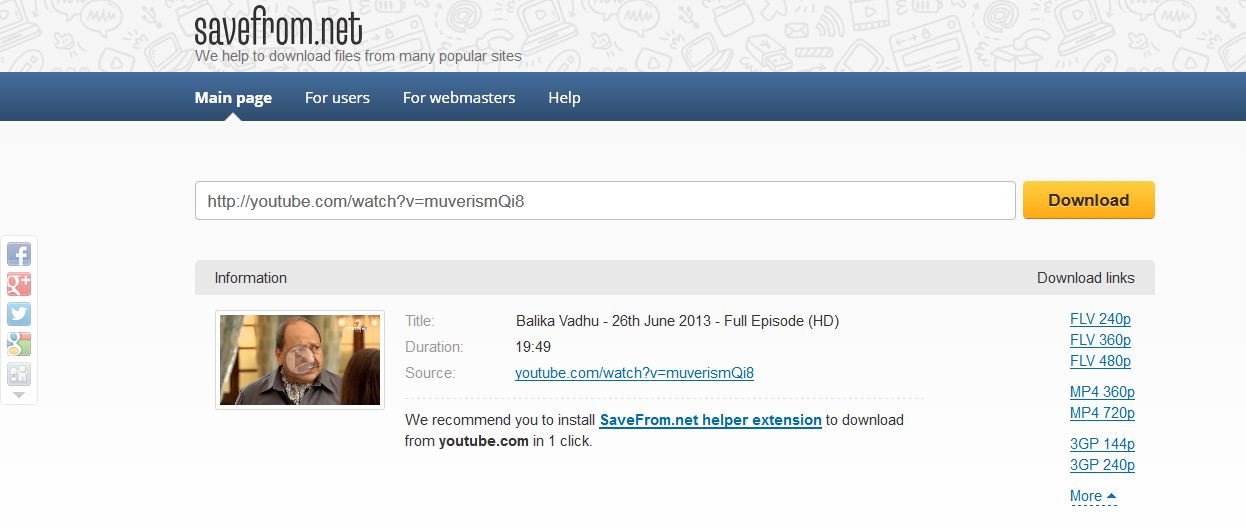Click the savefrom.net logo

(278, 27)
